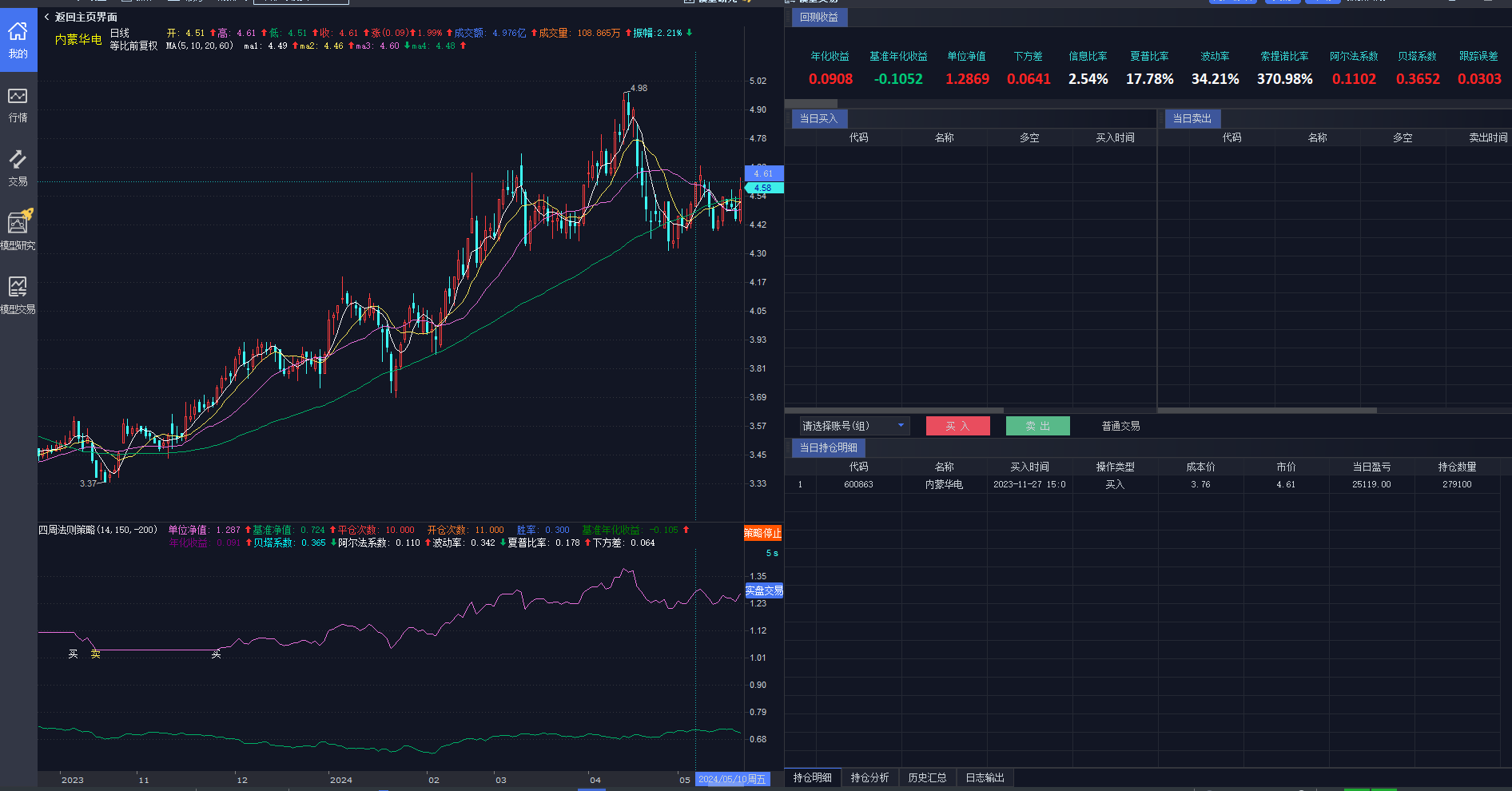Click the 实盘交易 blue button
The width and height of the screenshot is (1512, 791).
coord(764,590)
